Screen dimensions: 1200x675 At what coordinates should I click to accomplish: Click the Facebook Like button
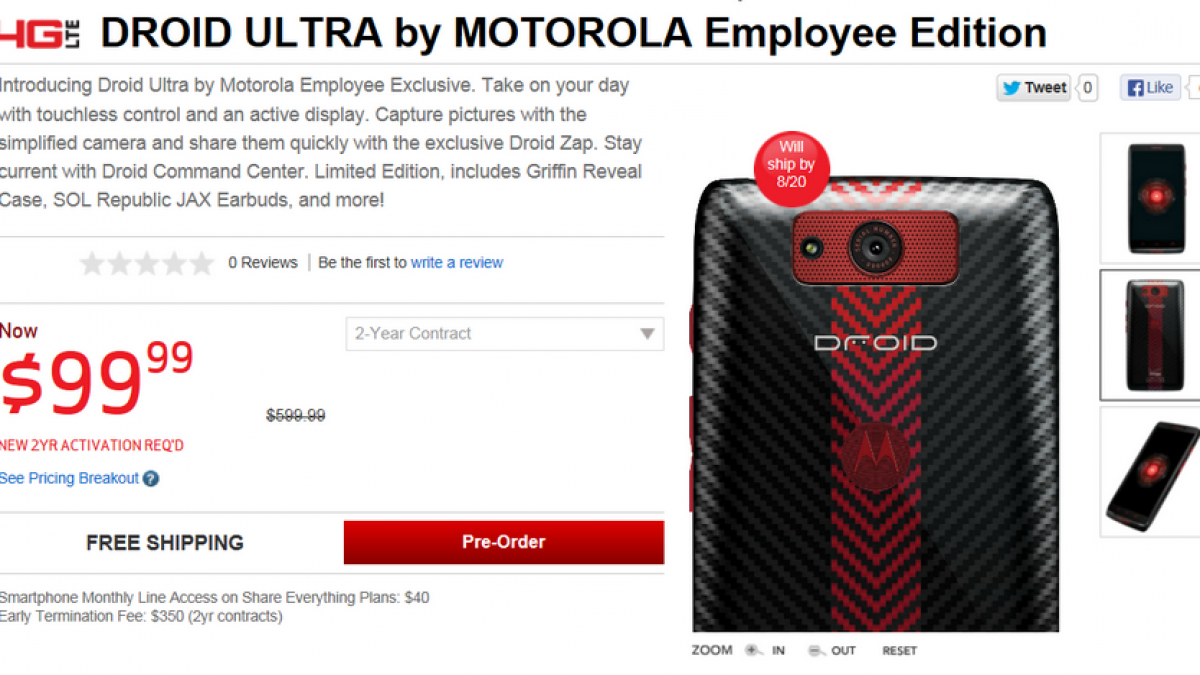tap(1150, 88)
